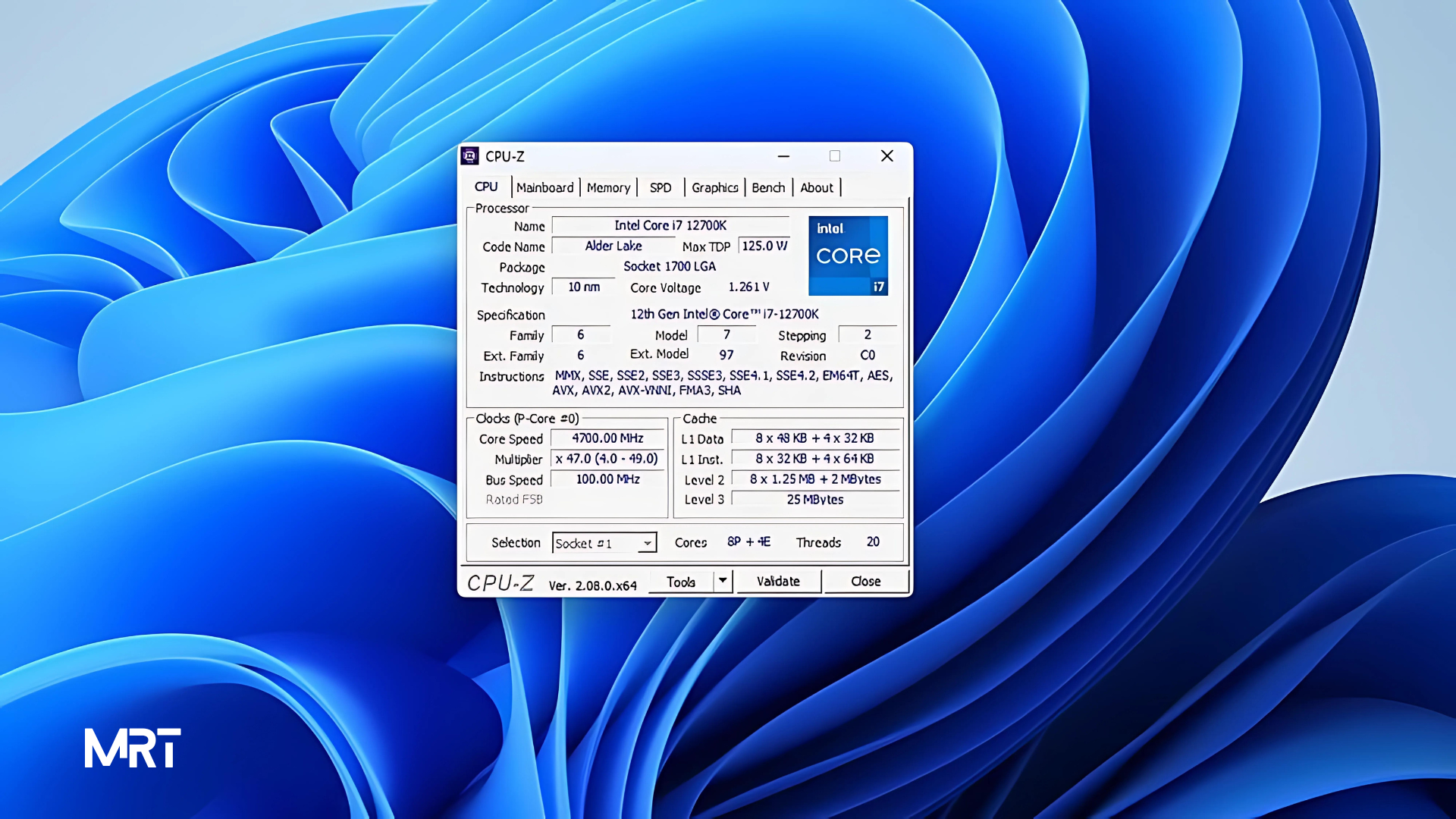Open the Tools dropdown arrow
The height and width of the screenshot is (819, 1456).
(x=723, y=581)
